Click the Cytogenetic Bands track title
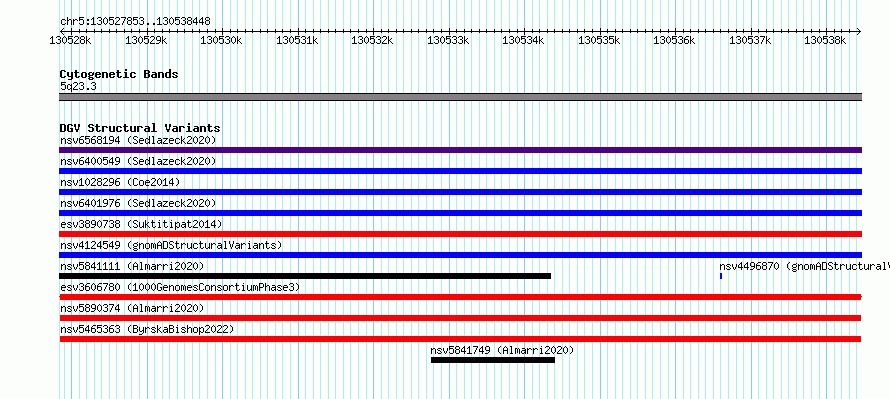The height and width of the screenshot is (399, 890). tap(119, 74)
